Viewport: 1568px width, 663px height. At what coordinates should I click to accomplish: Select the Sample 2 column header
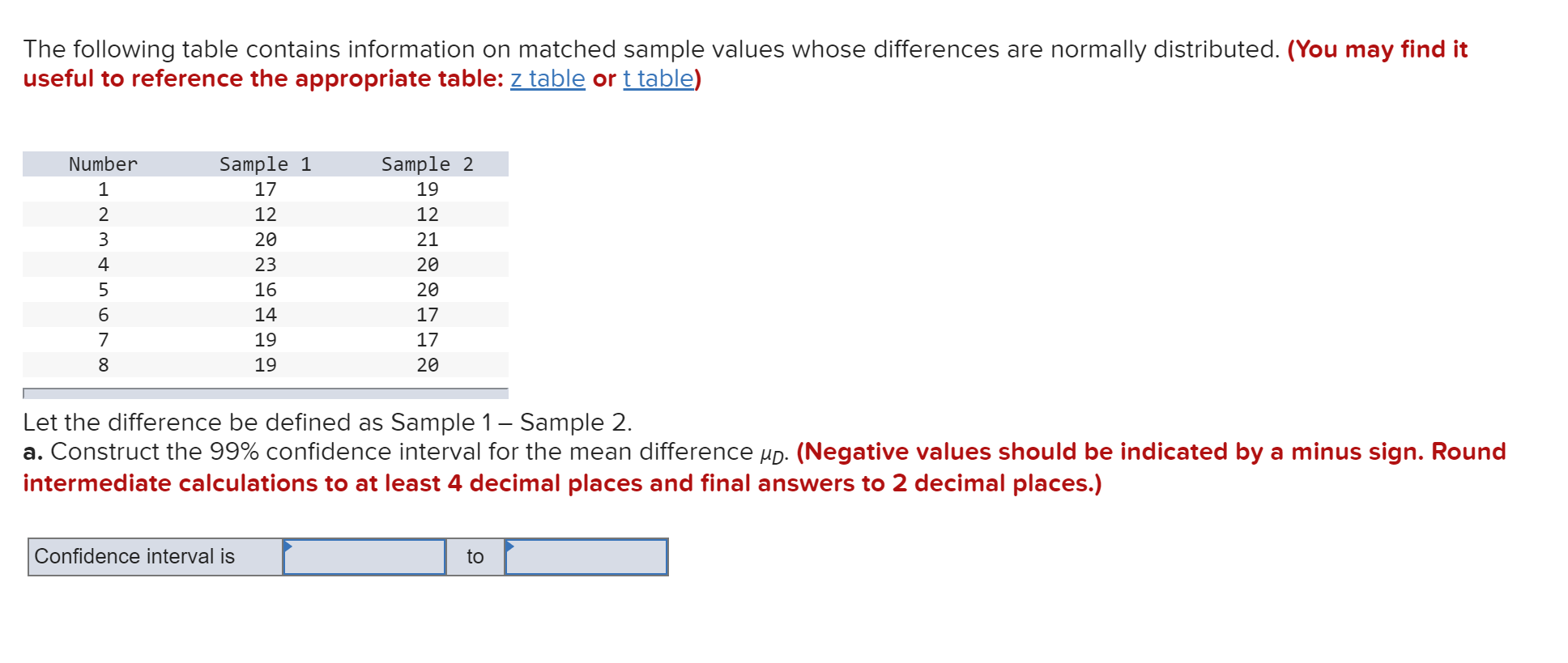428,164
